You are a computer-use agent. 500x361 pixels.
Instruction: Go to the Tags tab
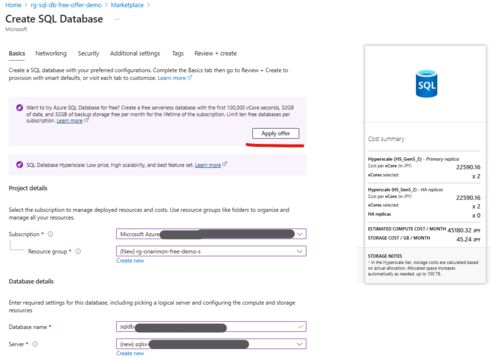click(178, 53)
